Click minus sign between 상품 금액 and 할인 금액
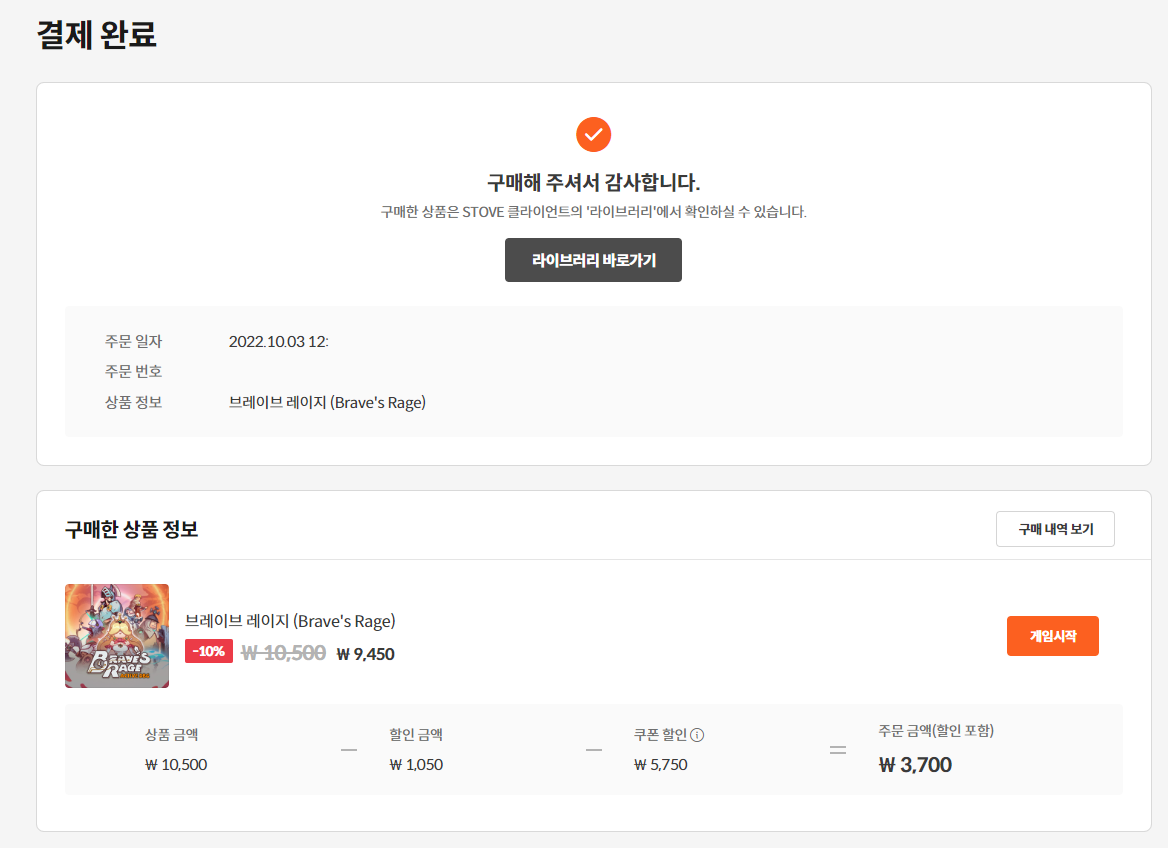This screenshot has width=1168, height=848. click(x=349, y=750)
